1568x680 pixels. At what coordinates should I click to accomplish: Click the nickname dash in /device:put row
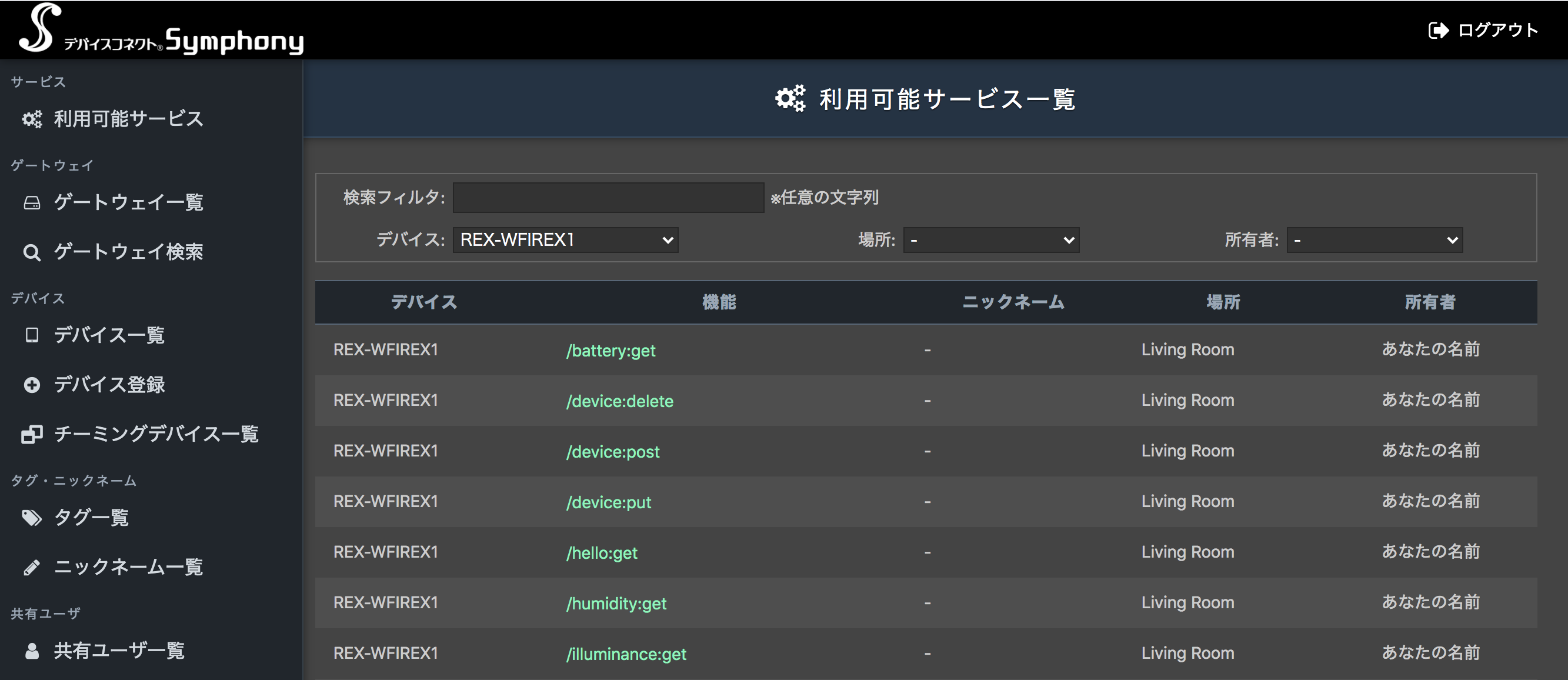pyautogui.click(x=927, y=502)
